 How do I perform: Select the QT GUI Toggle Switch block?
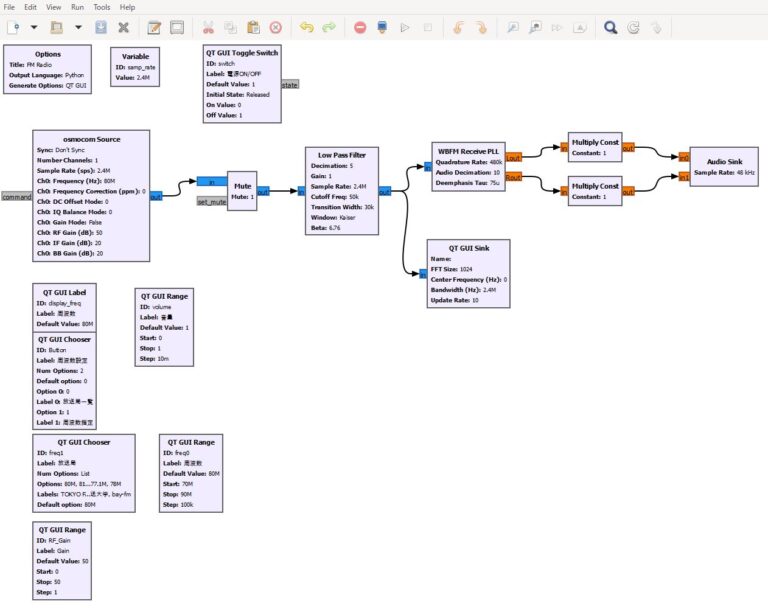[x=241, y=84]
